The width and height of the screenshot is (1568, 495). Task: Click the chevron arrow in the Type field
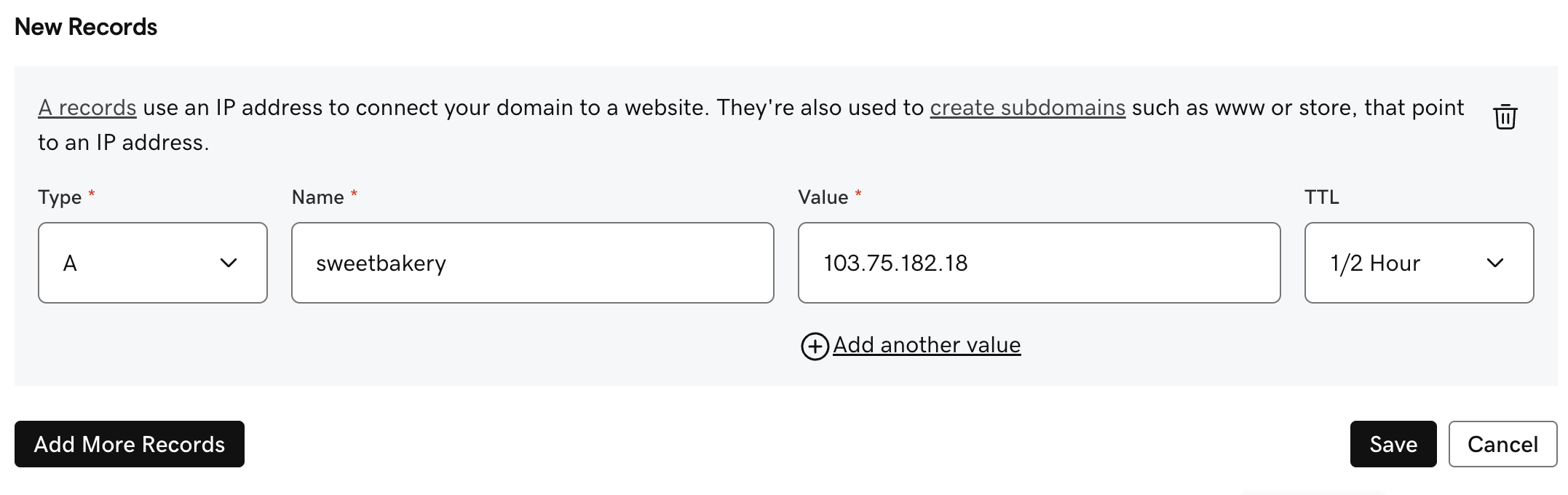pyautogui.click(x=229, y=263)
